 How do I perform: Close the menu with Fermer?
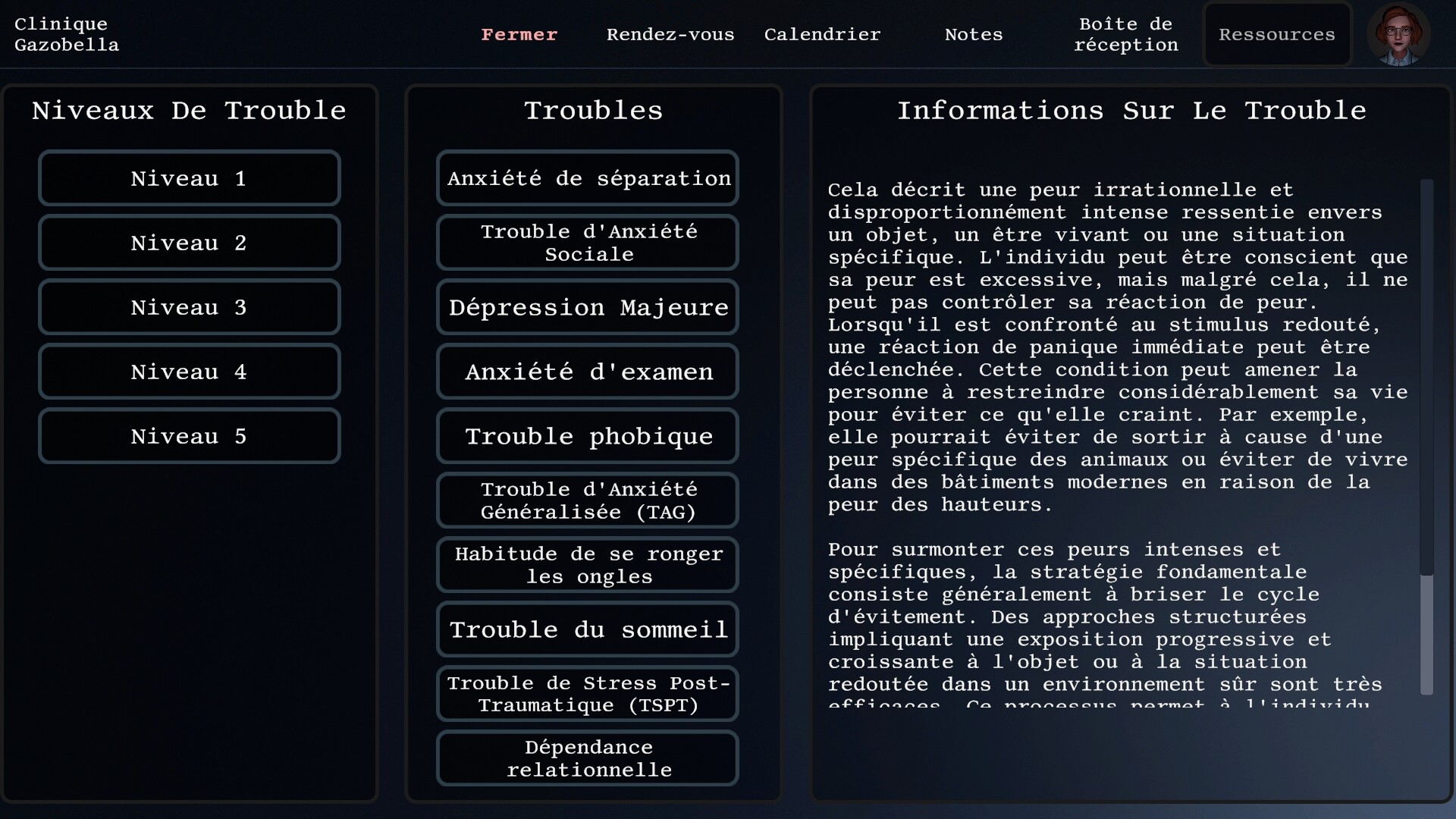[519, 35]
